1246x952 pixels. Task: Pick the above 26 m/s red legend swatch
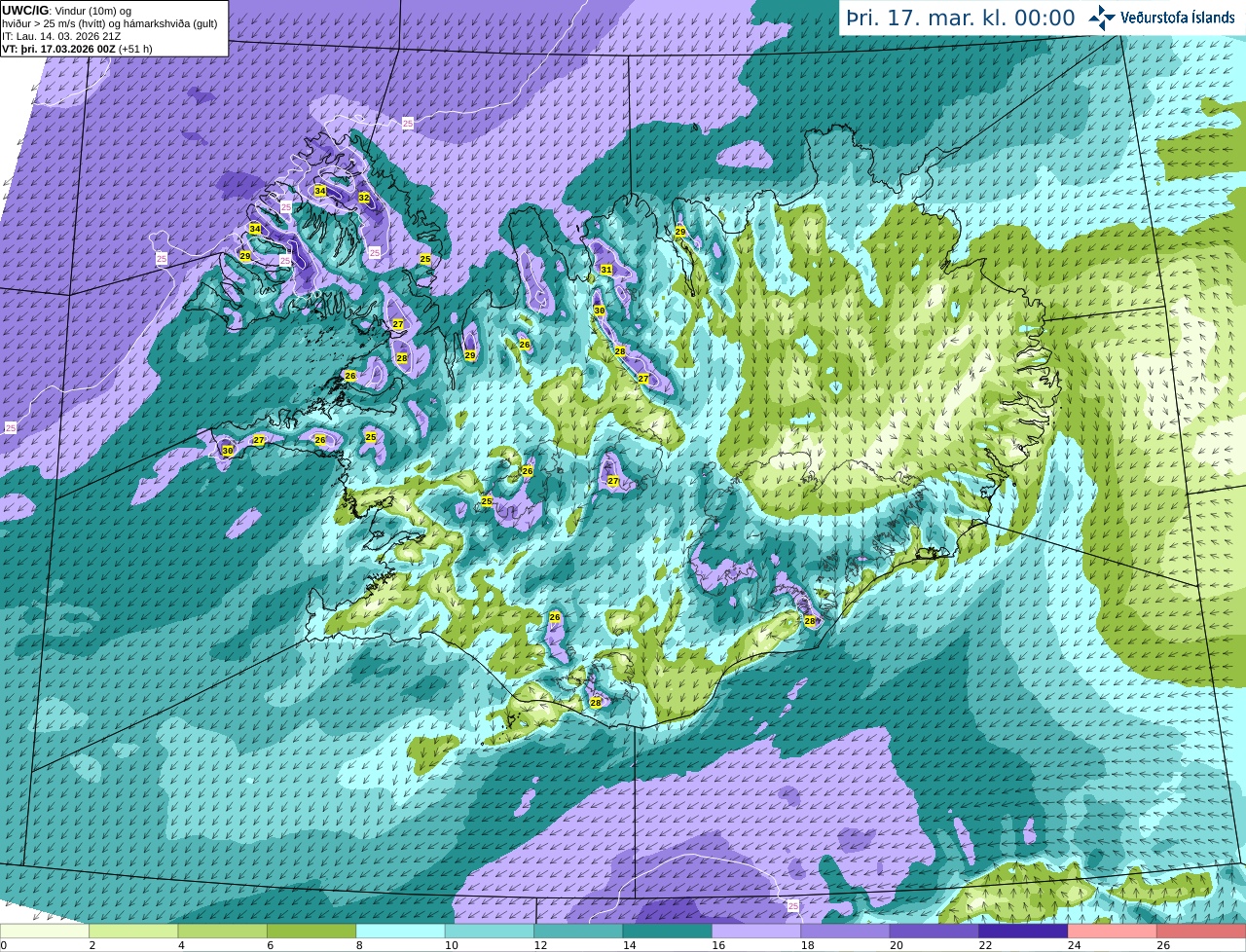pos(1201,932)
